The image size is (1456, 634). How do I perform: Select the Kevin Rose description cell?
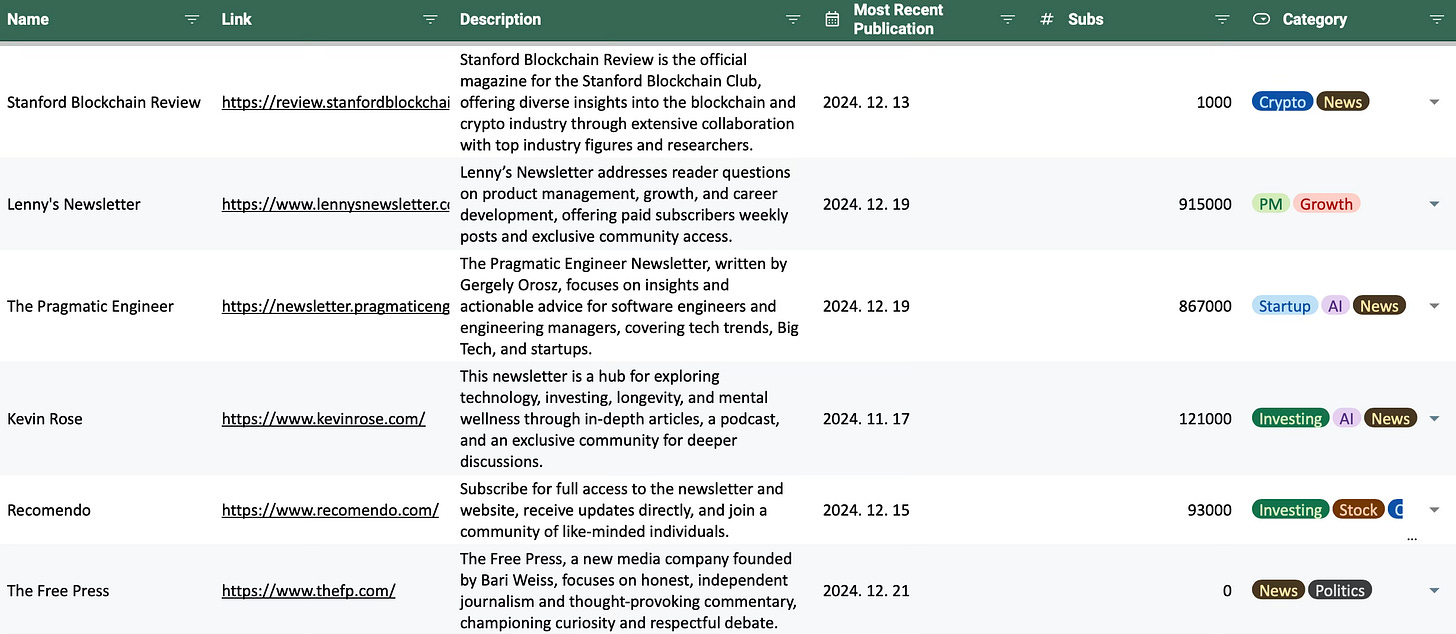coord(620,419)
